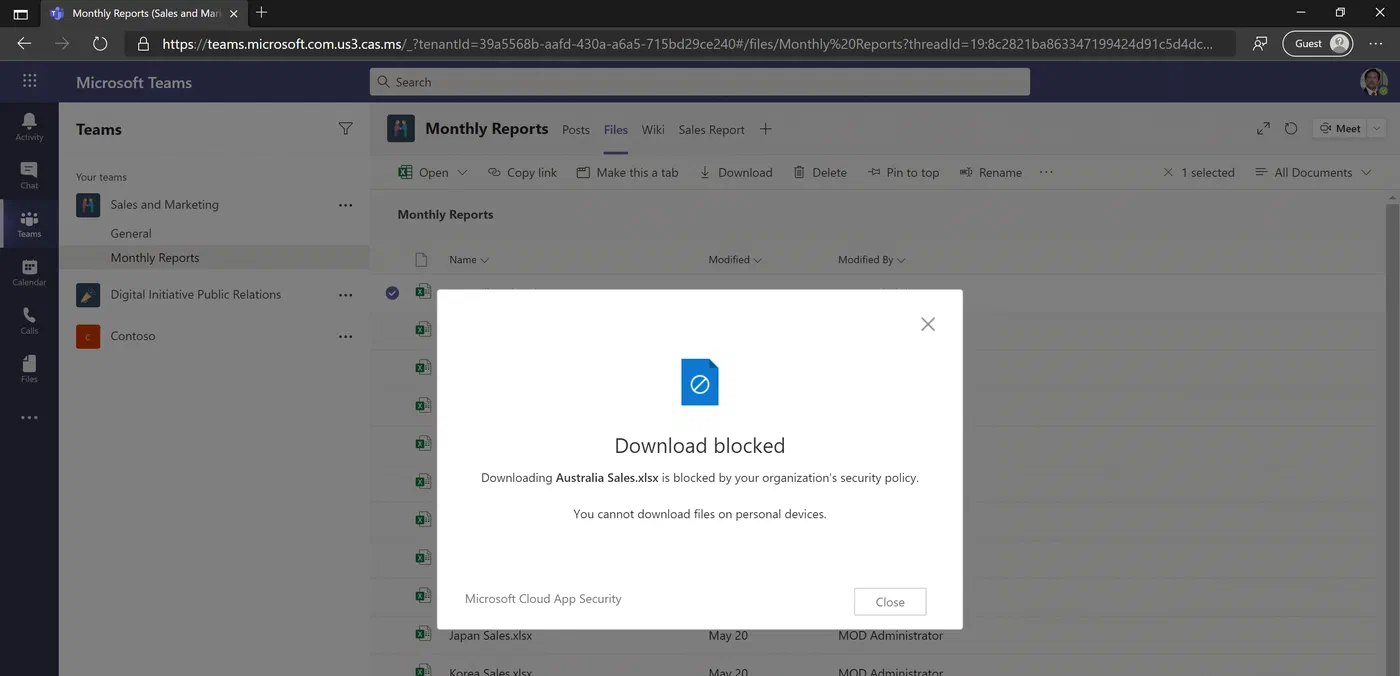Click Copy link in the toolbar
The image size is (1400, 676).
pos(522,173)
